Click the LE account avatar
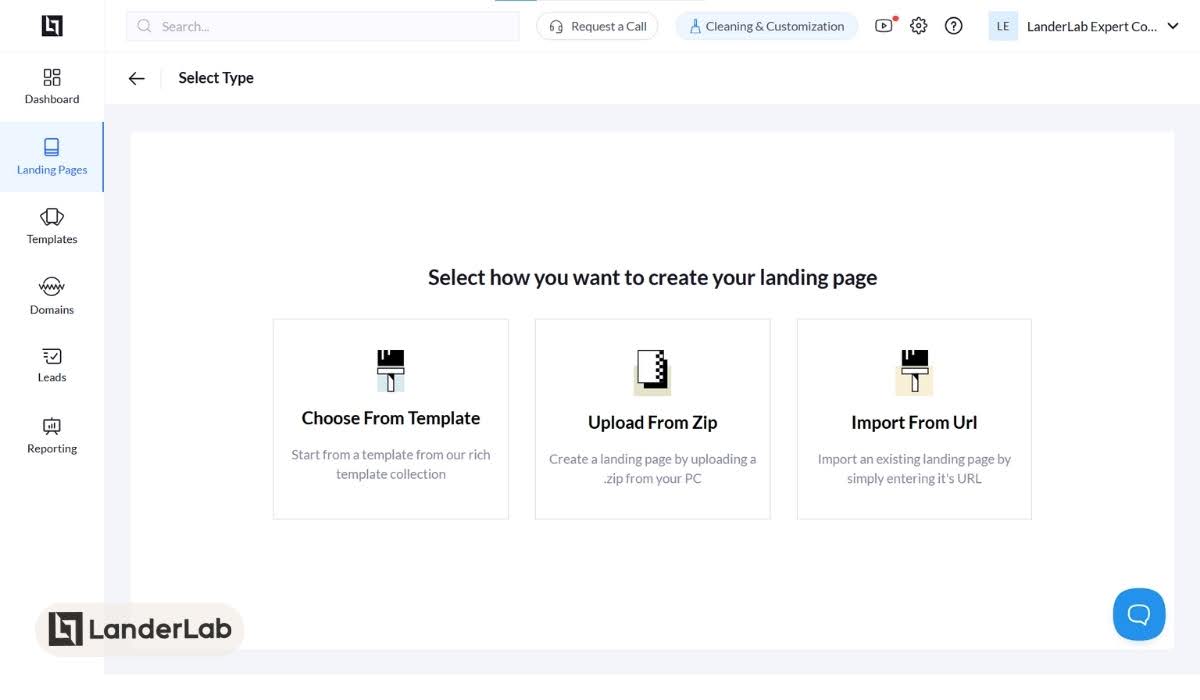The width and height of the screenshot is (1200, 700). coord(1003,26)
